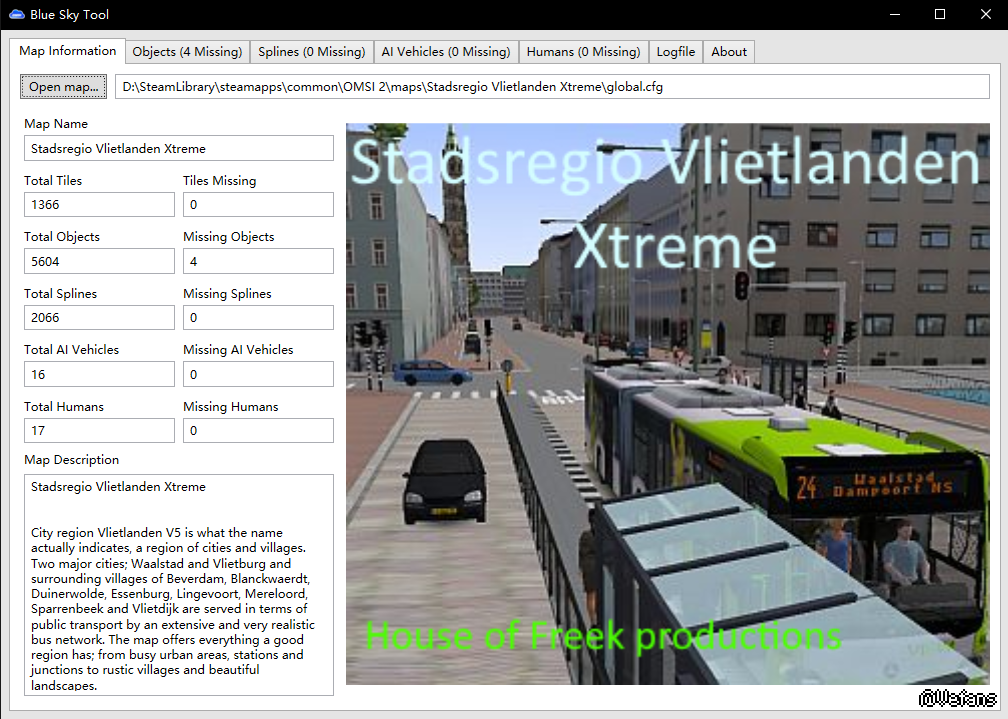
Task: Select the Total AI Vehicles value 16
Action: click(x=99, y=374)
